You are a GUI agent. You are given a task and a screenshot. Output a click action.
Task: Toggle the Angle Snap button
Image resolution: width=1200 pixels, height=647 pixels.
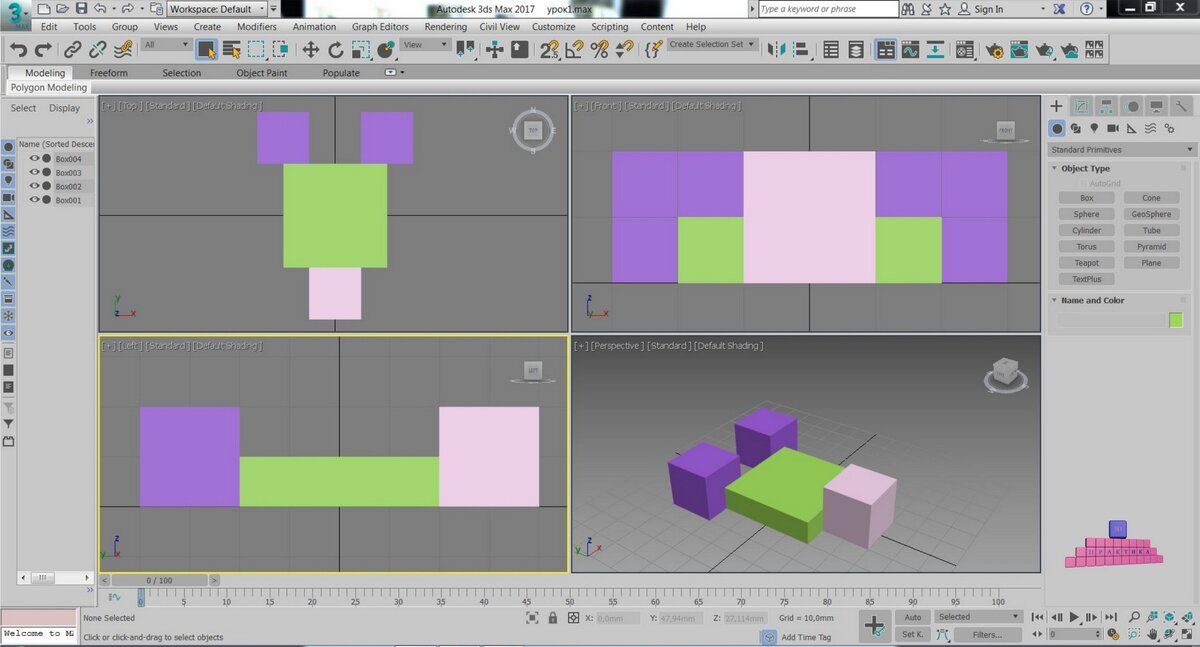pyautogui.click(x=574, y=49)
